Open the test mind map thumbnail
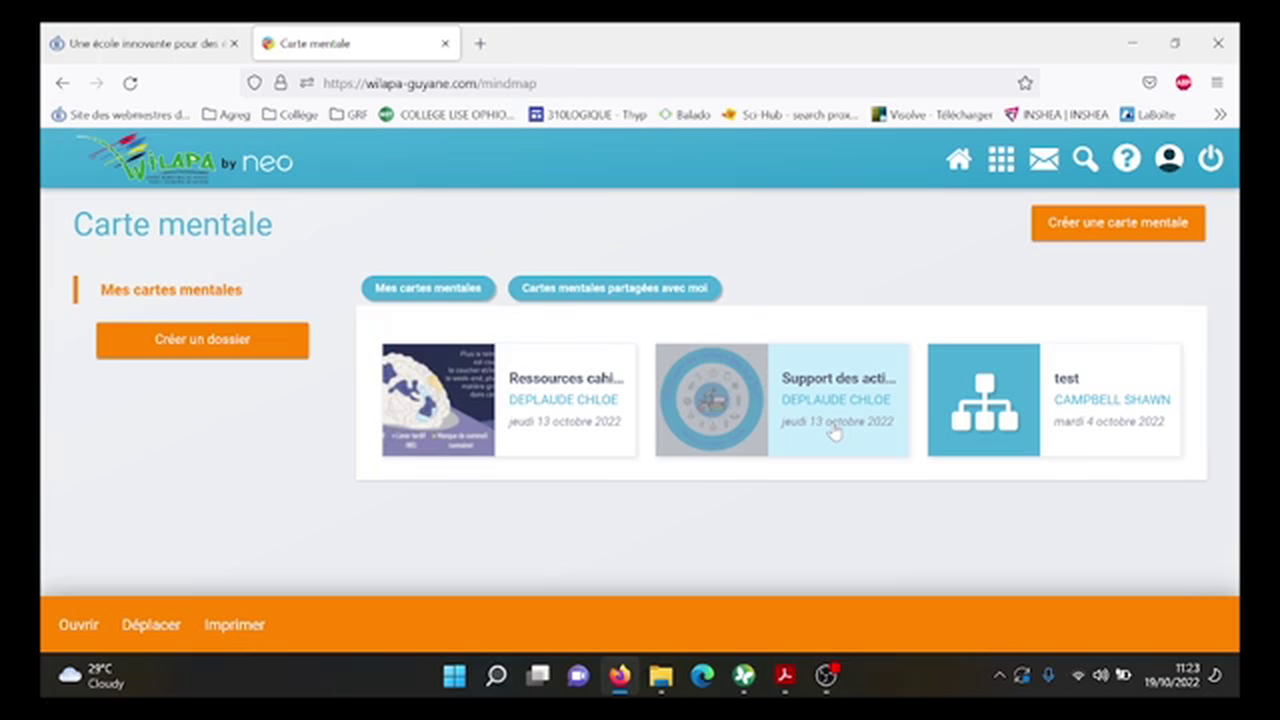This screenshot has height=720, width=1280. [x=983, y=399]
